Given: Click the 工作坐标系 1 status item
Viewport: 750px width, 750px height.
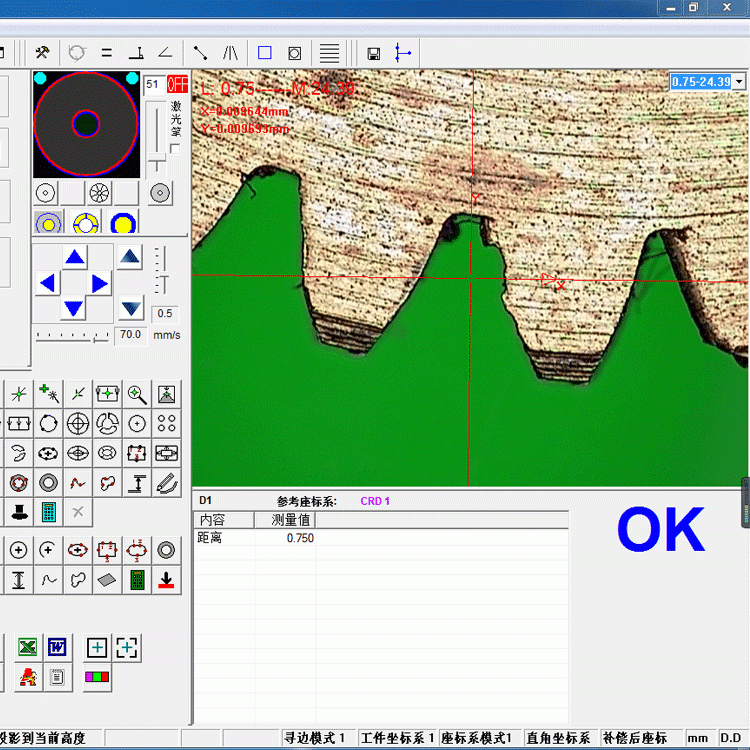Looking at the screenshot, I should [397, 738].
